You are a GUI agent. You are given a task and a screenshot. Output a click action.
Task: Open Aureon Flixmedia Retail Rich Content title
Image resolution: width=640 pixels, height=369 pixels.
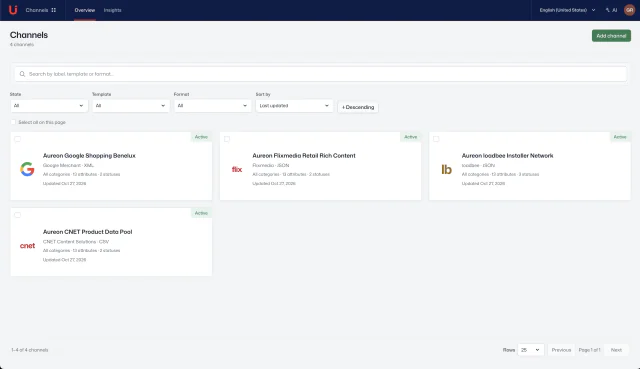point(304,156)
